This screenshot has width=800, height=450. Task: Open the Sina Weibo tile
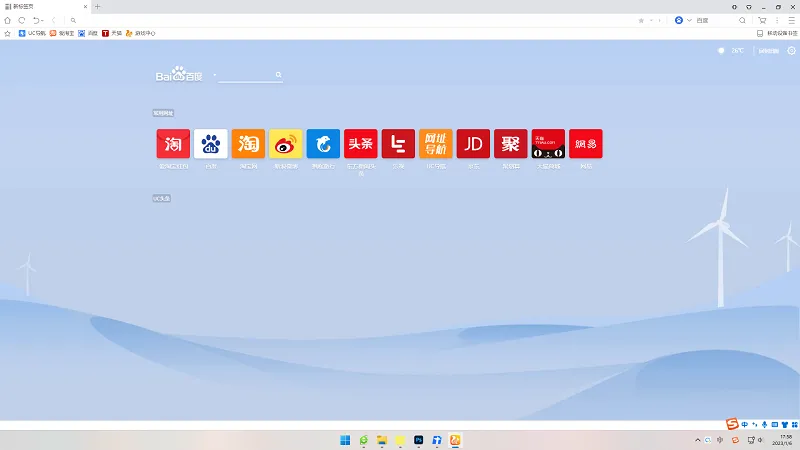click(286, 144)
